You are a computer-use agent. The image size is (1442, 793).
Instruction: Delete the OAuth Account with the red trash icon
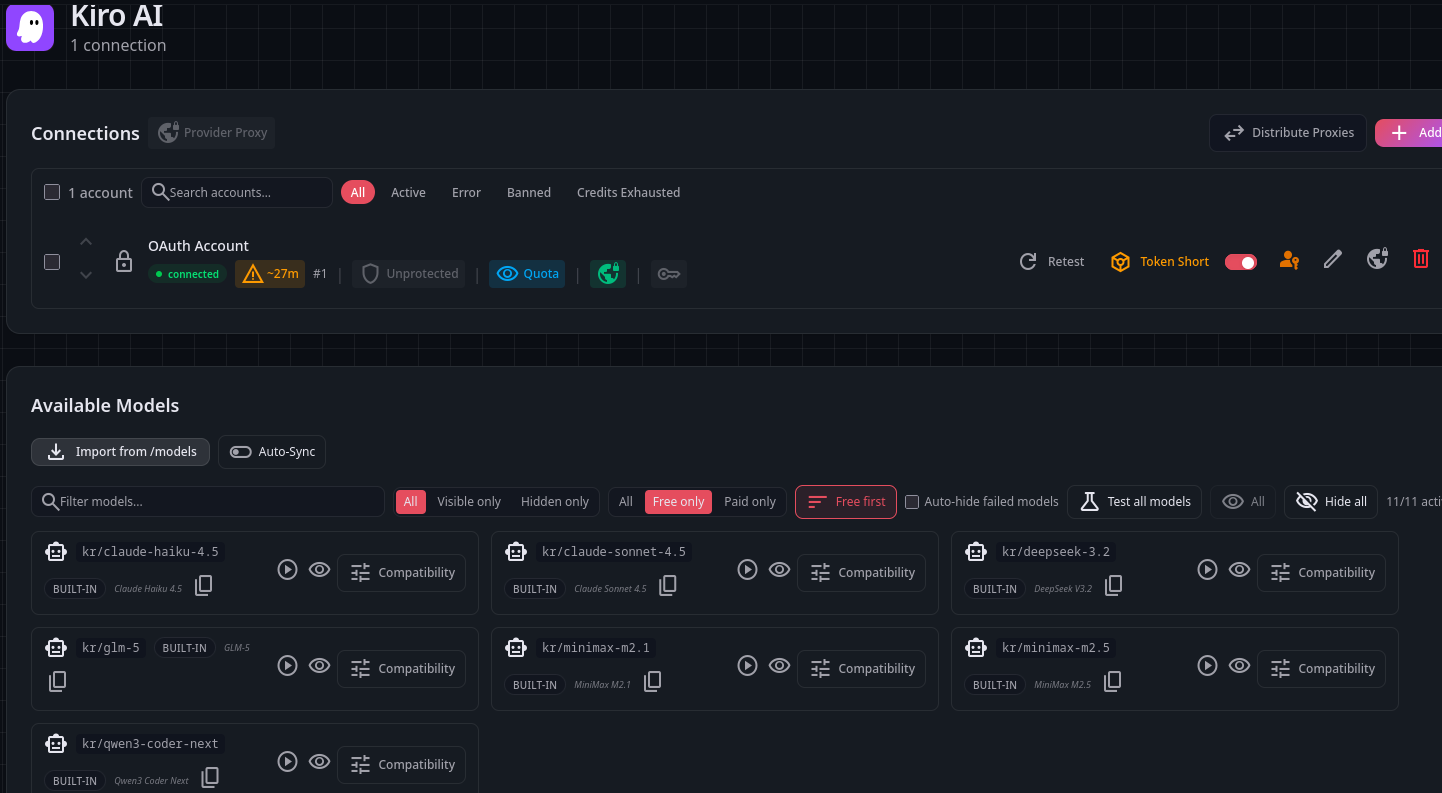[x=1420, y=259]
